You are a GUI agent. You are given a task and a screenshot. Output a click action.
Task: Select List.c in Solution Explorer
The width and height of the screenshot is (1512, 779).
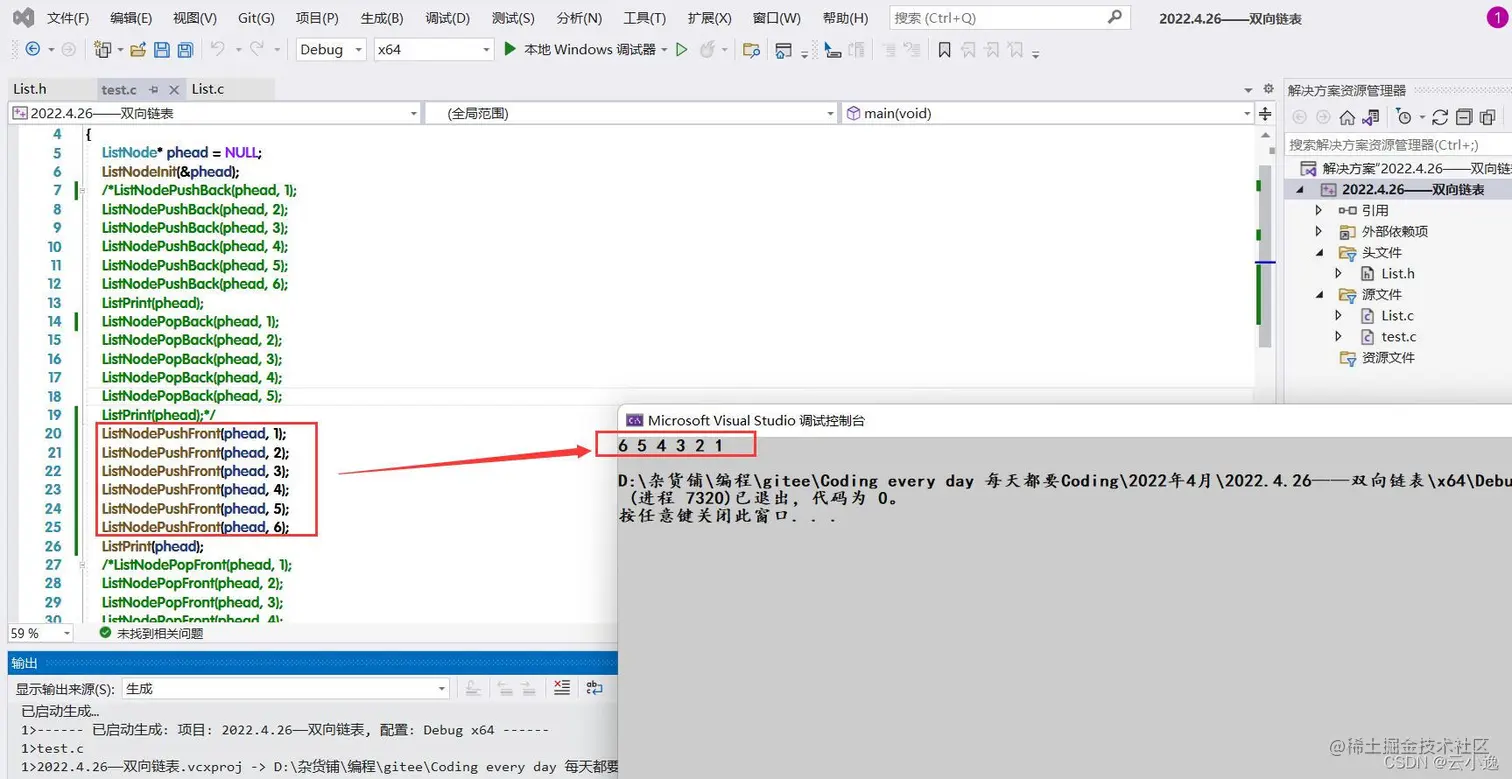[x=1397, y=315]
